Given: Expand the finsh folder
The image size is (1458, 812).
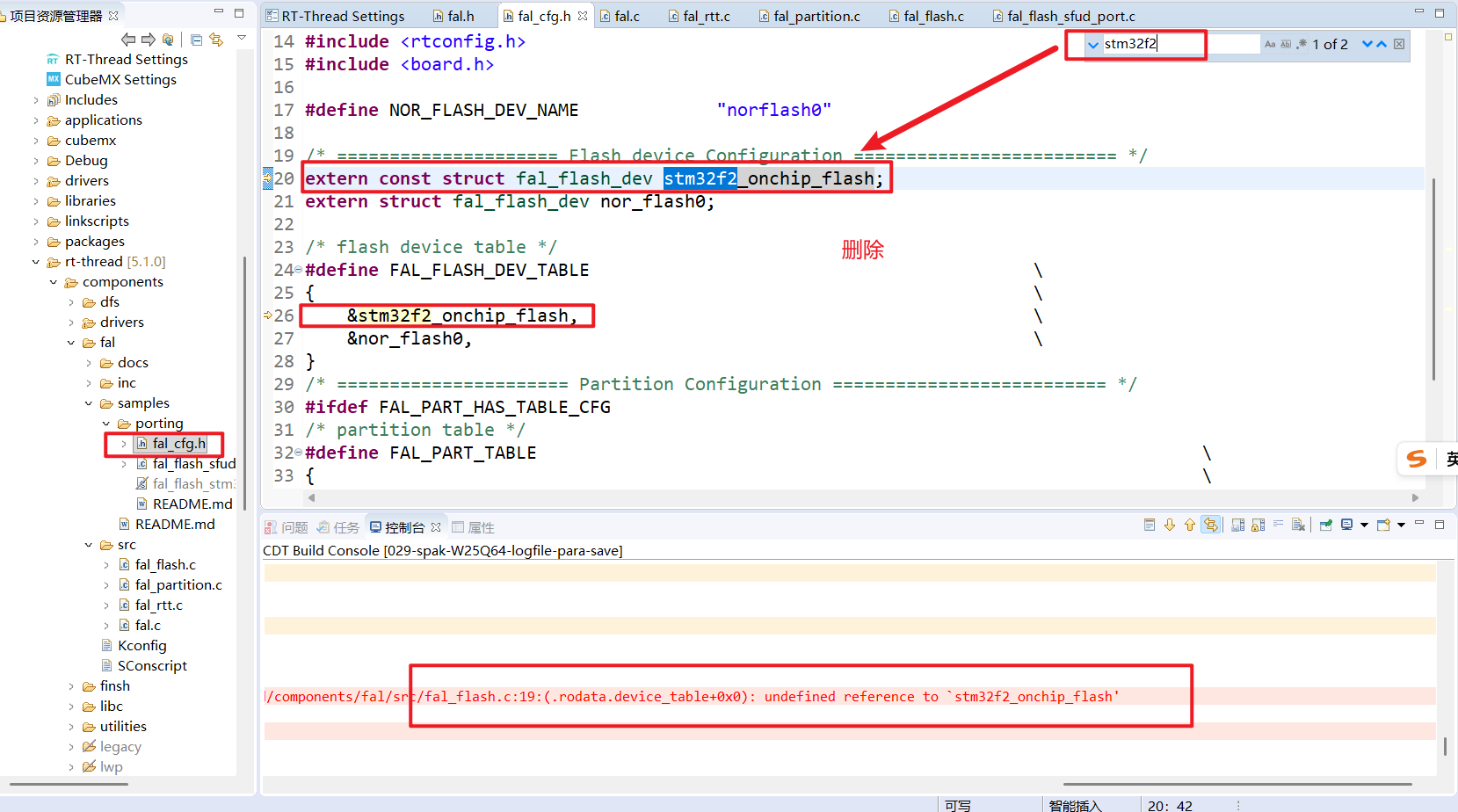Looking at the screenshot, I should tap(71, 686).
